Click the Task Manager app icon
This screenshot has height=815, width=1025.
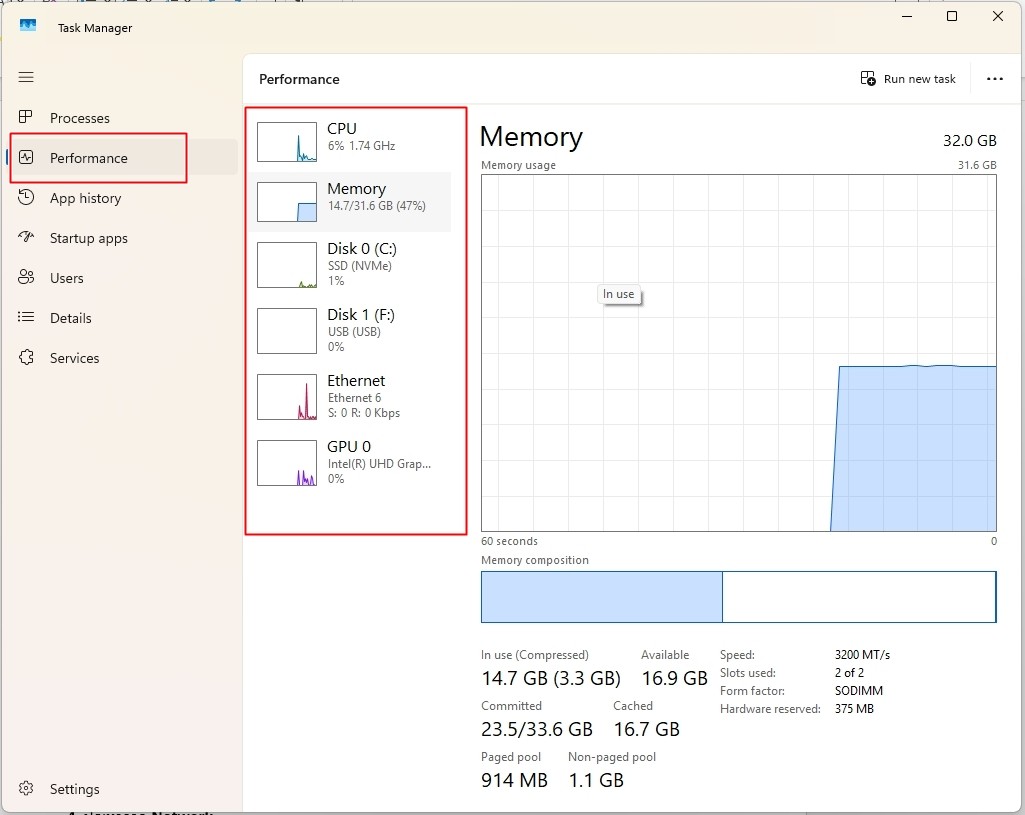pos(28,26)
